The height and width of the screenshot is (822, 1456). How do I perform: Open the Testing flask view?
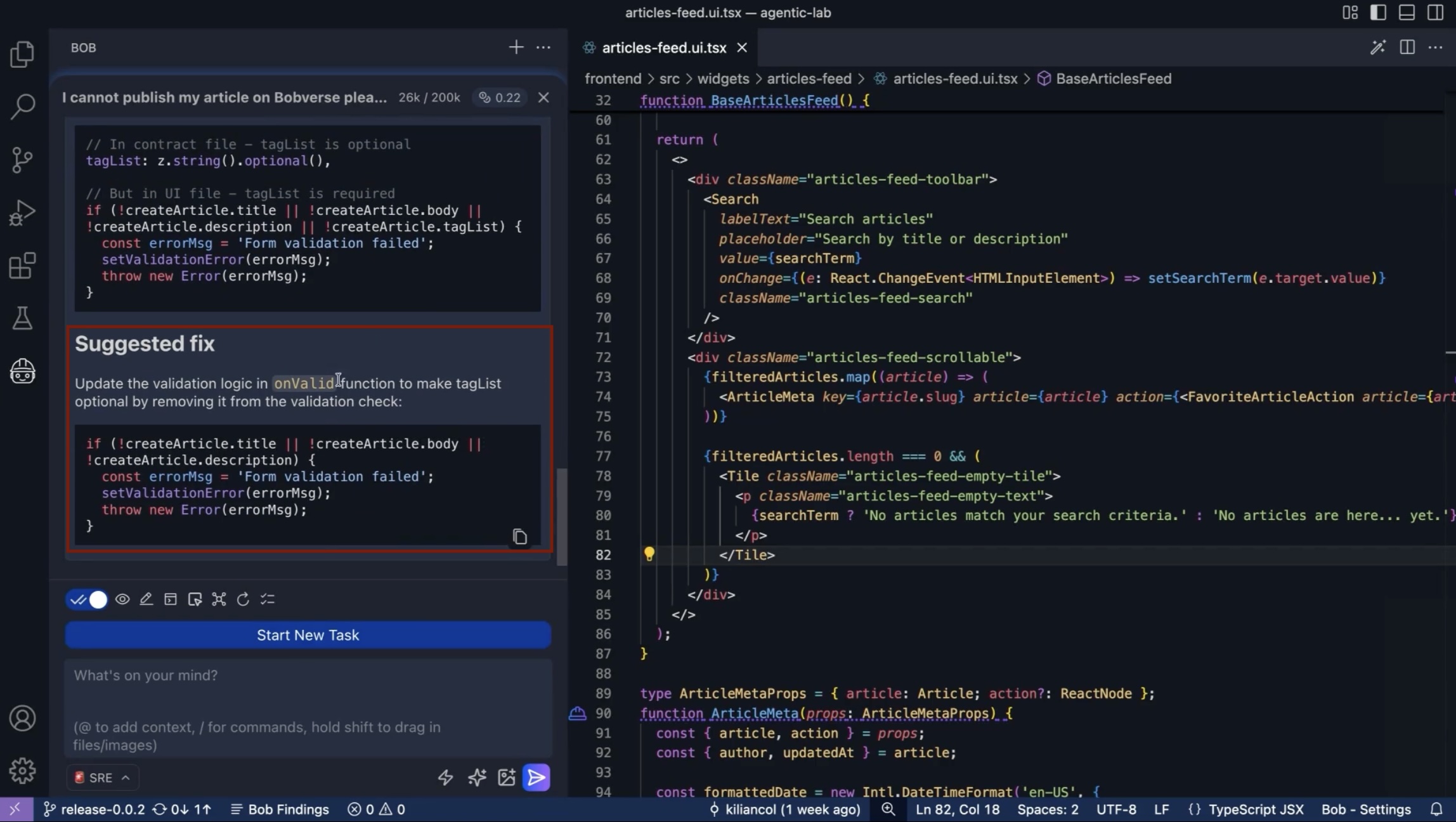(23, 318)
